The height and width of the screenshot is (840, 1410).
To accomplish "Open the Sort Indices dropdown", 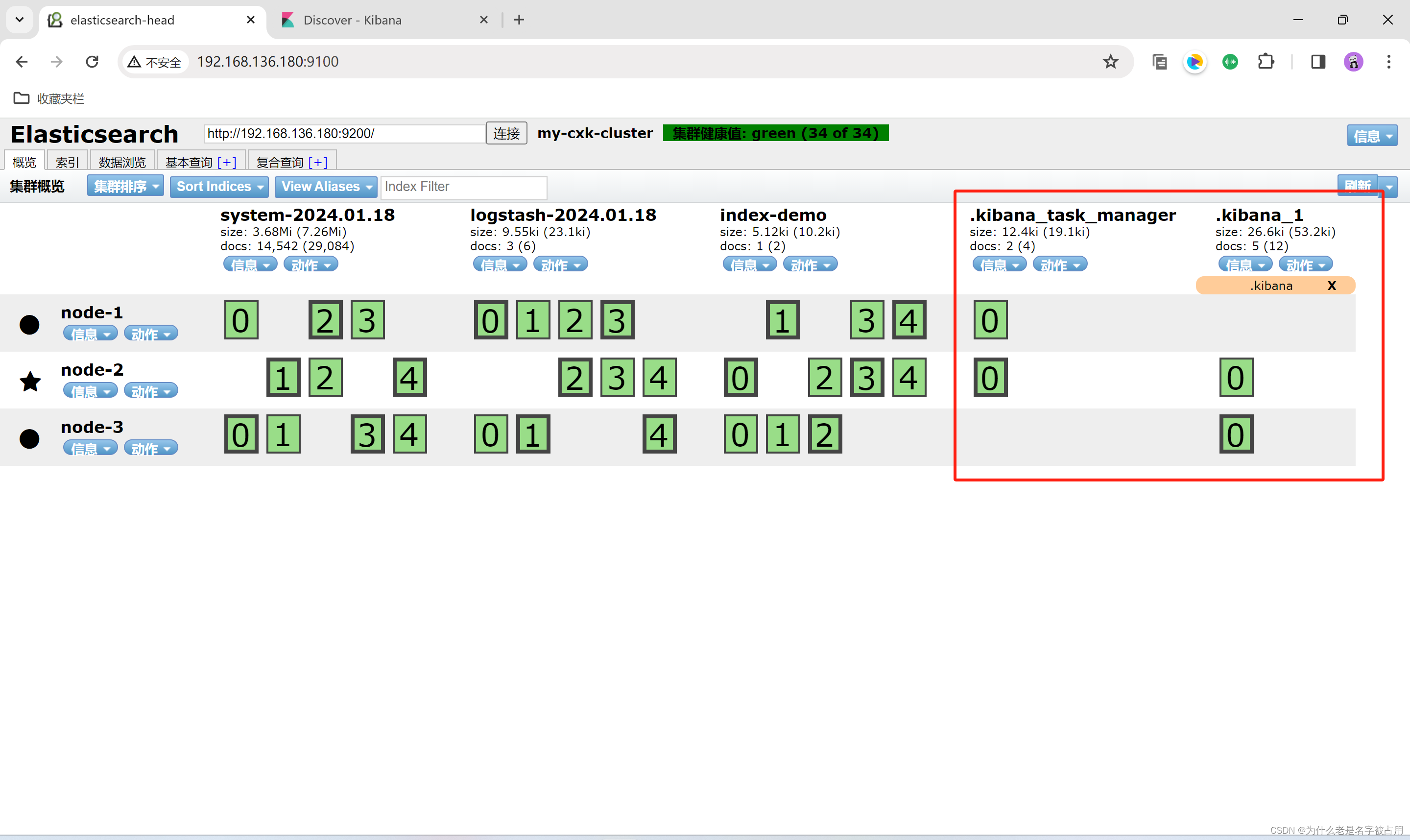I will 219,186.
